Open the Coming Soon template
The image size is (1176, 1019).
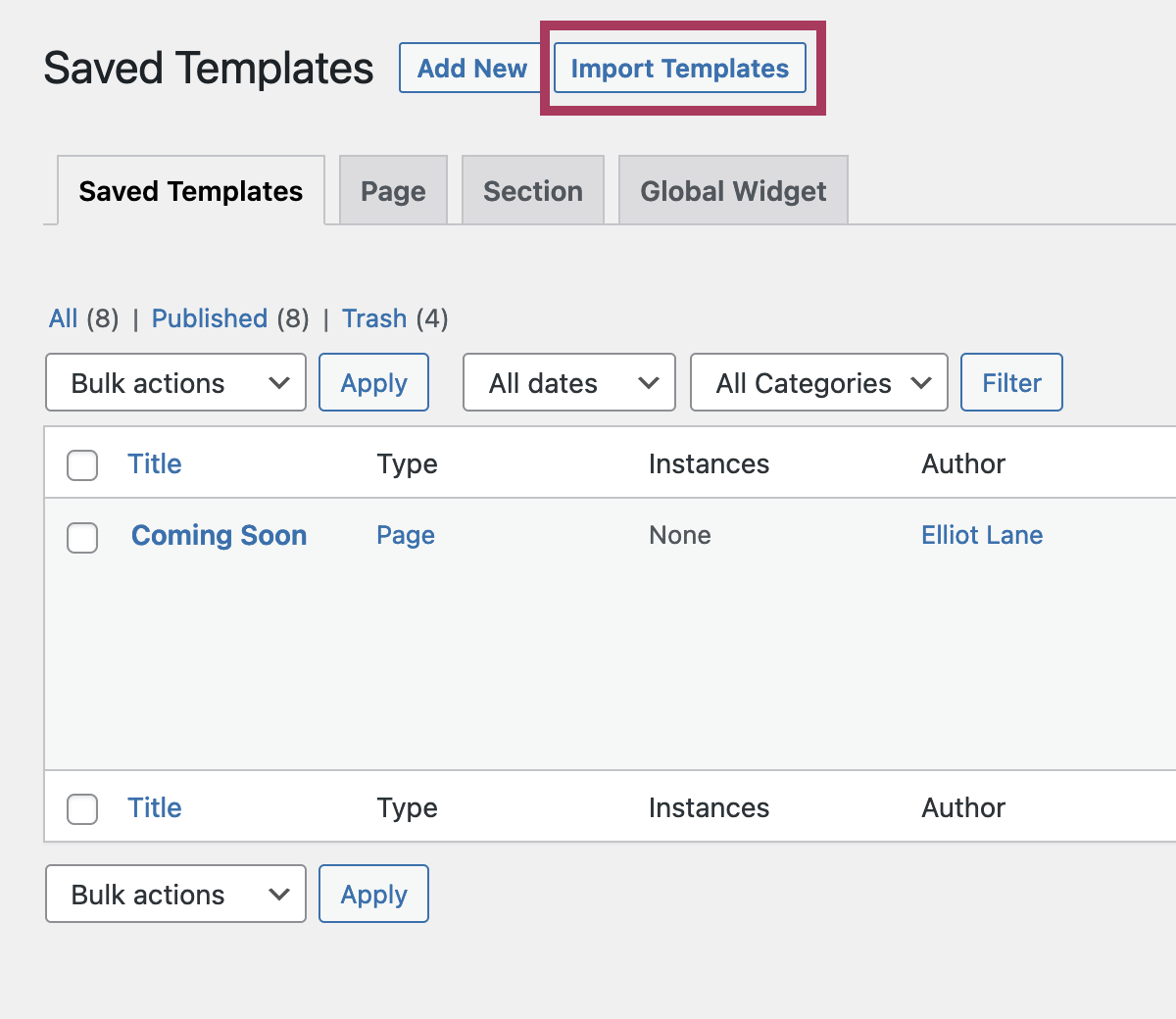coord(219,535)
